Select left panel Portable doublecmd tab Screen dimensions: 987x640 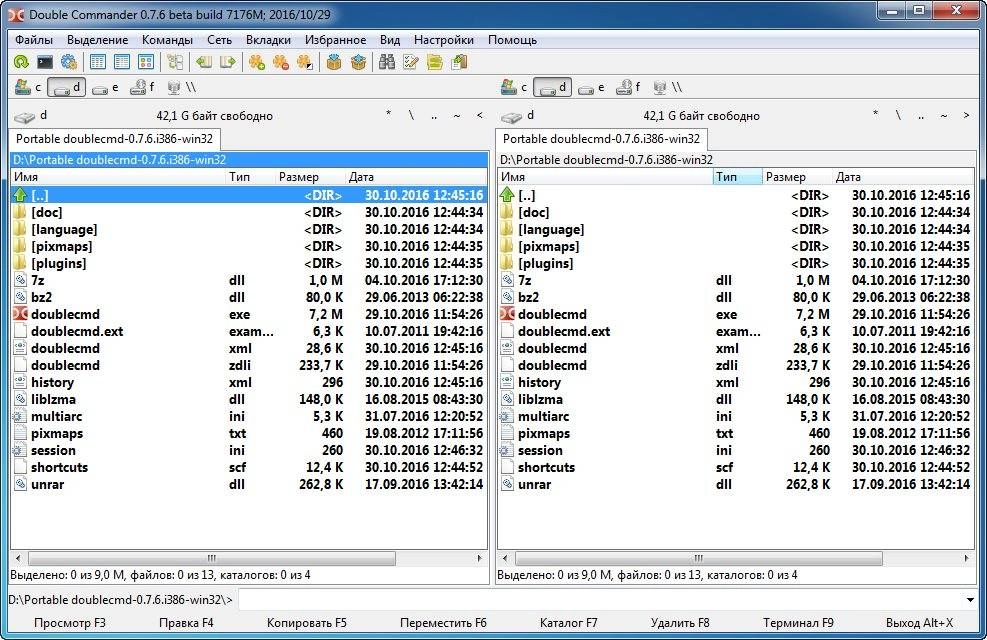(115, 138)
